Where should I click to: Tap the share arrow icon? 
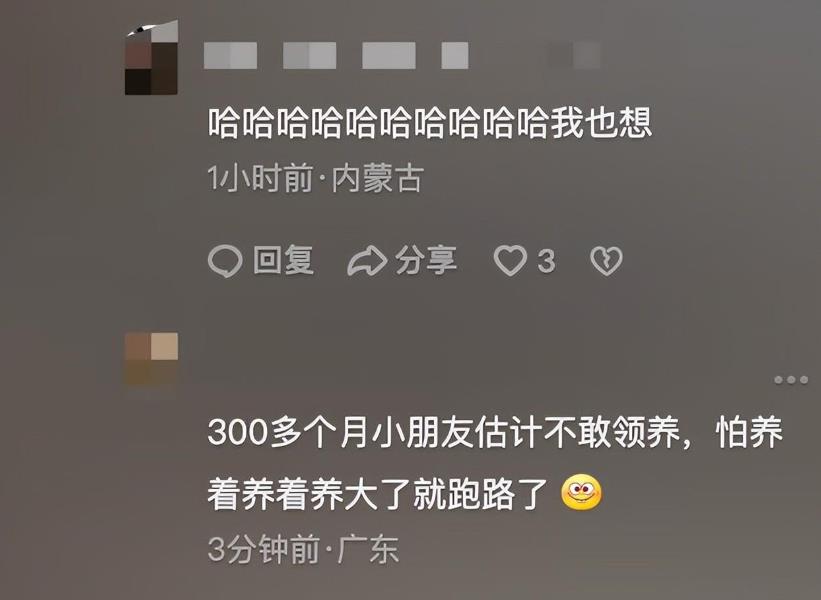point(367,261)
